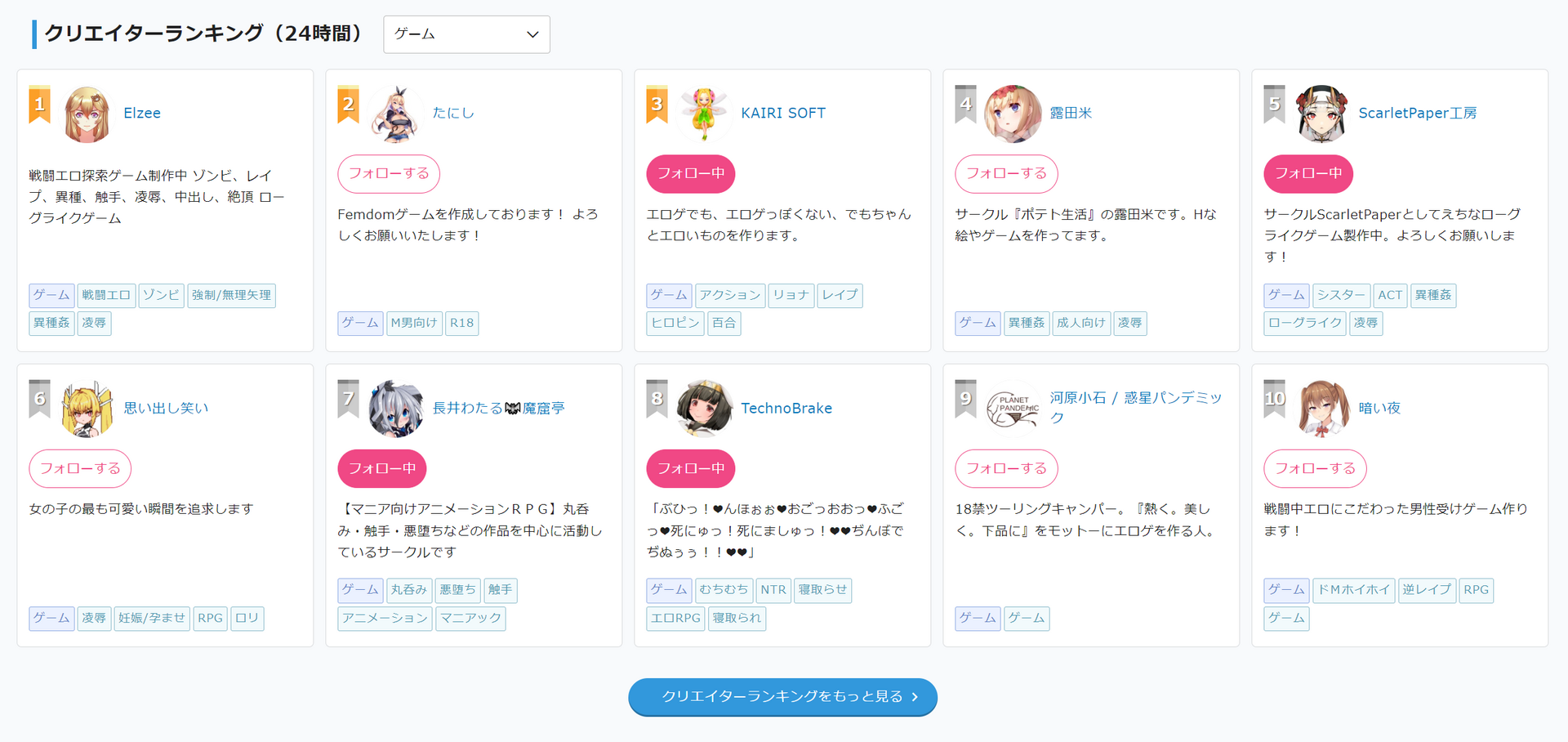Click ScarletPaper工房 avatar image
Image resolution: width=1568 pixels, height=742 pixels.
coord(1321,114)
